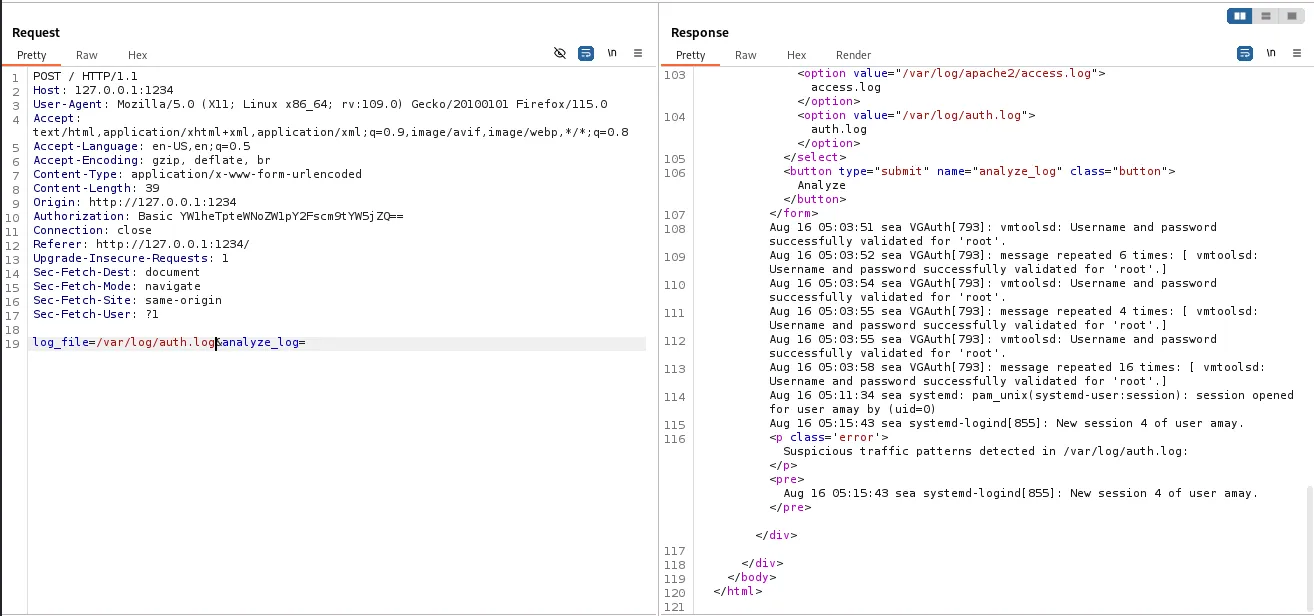The width and height of the screenshot is (1314, 616).
Task: Click the 'message repeated 16 times' log entry
Action: click(1017, 374)
